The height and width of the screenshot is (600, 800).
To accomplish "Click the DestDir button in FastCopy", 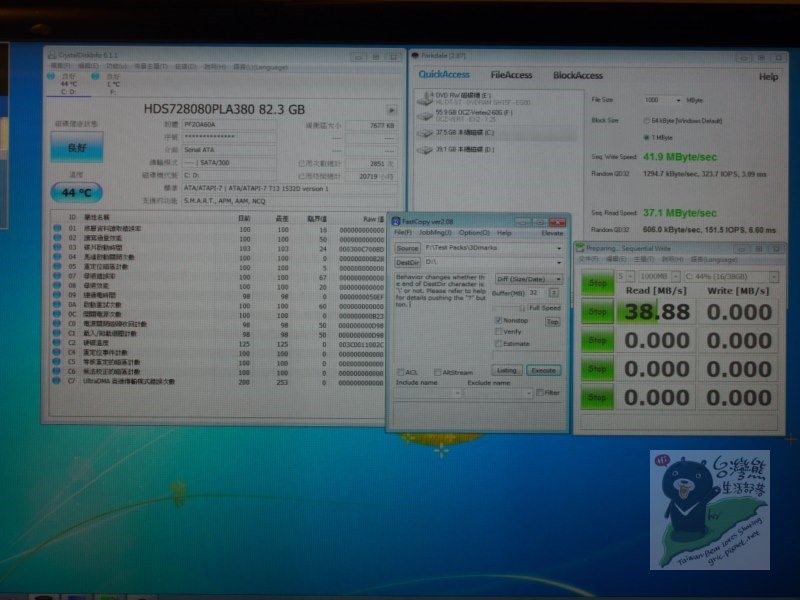I will [x=407, y=262].
